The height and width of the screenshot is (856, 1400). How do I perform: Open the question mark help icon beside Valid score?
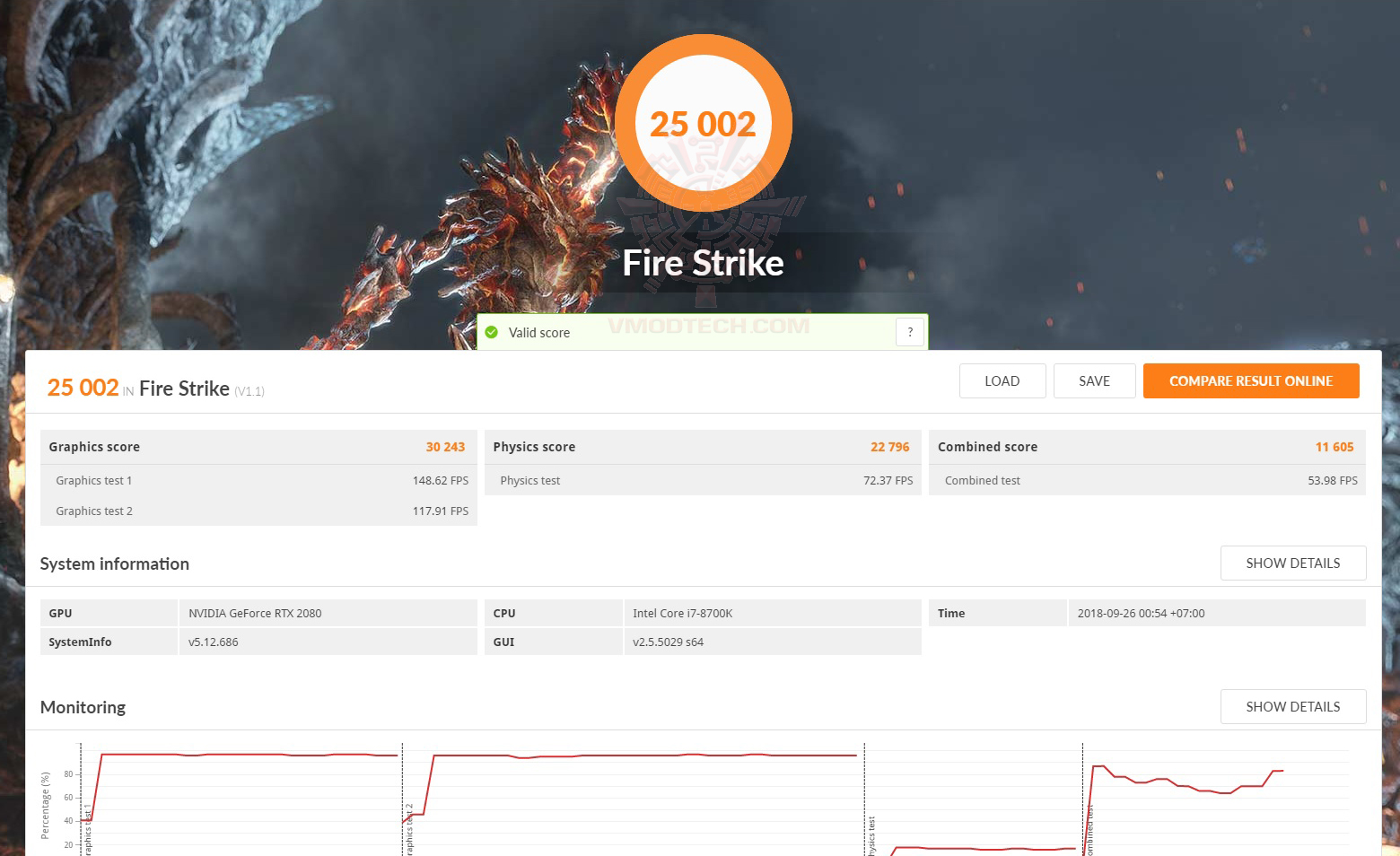coord(909,331)
